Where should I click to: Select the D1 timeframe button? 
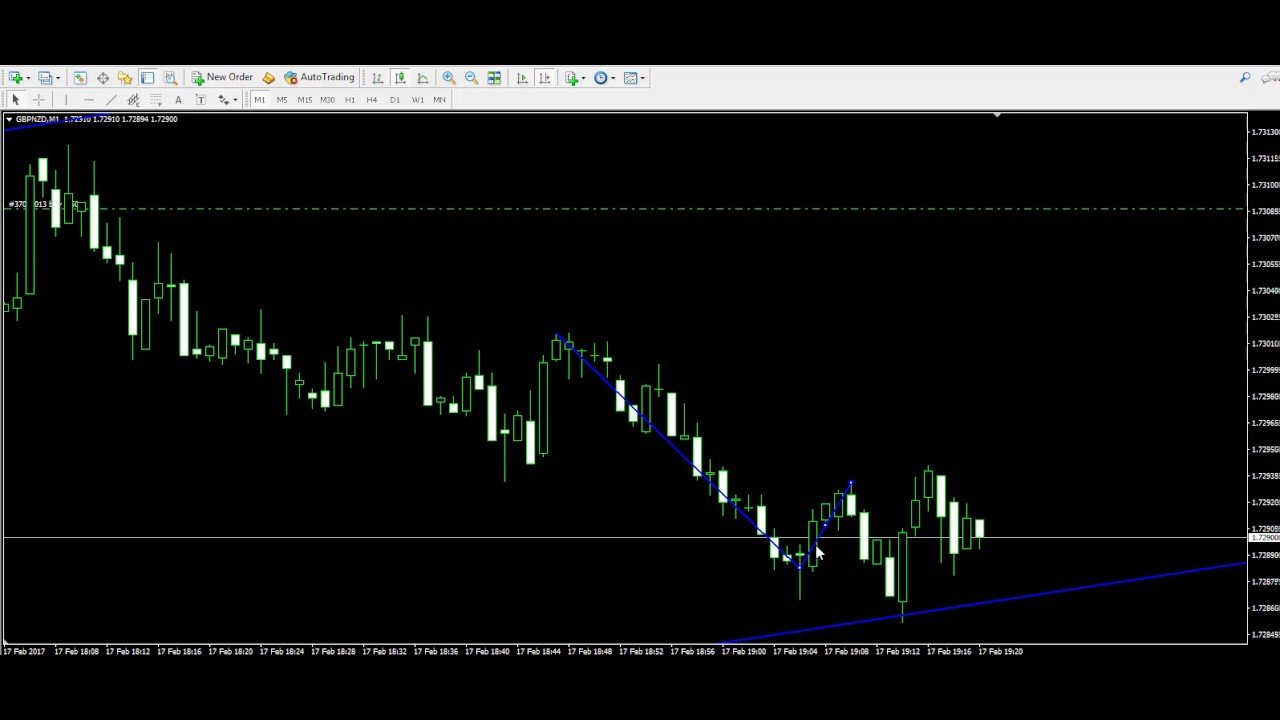[395, 100]
